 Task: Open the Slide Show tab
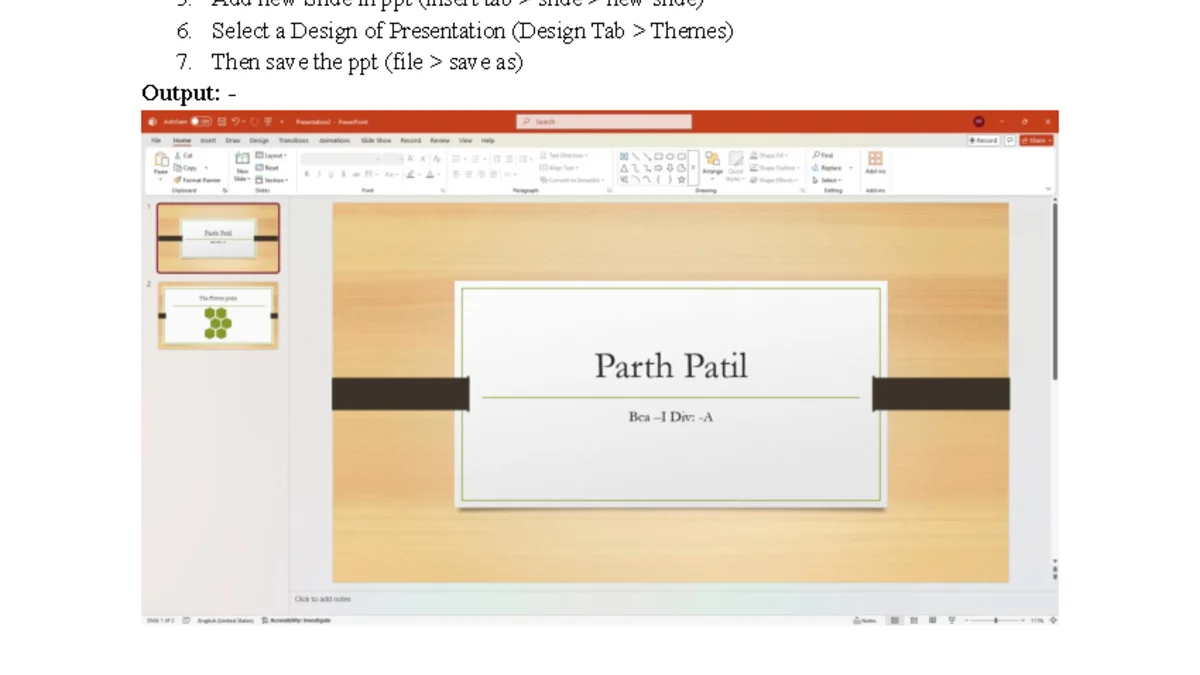pos(376,141)
